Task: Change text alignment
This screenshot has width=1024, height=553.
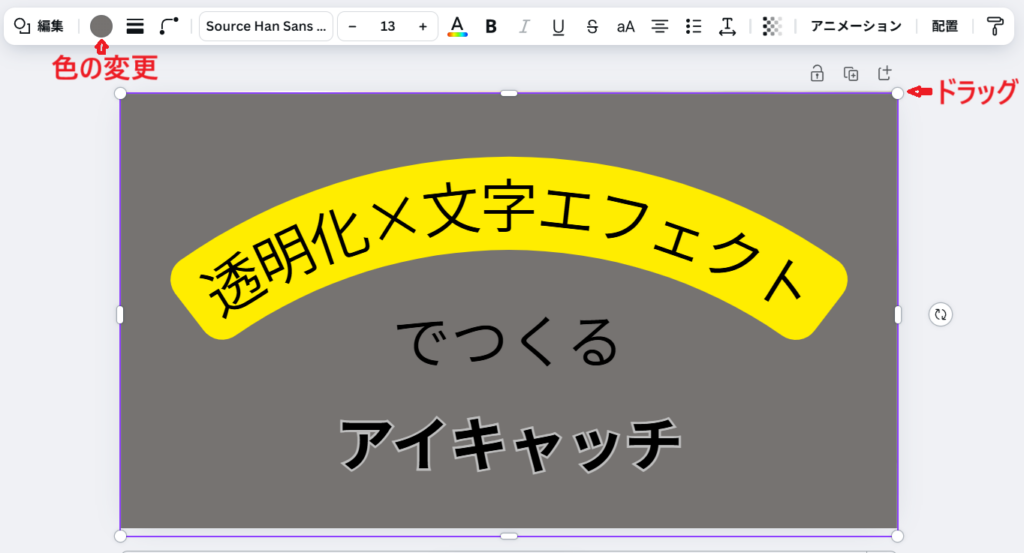Action: [659, 26]
